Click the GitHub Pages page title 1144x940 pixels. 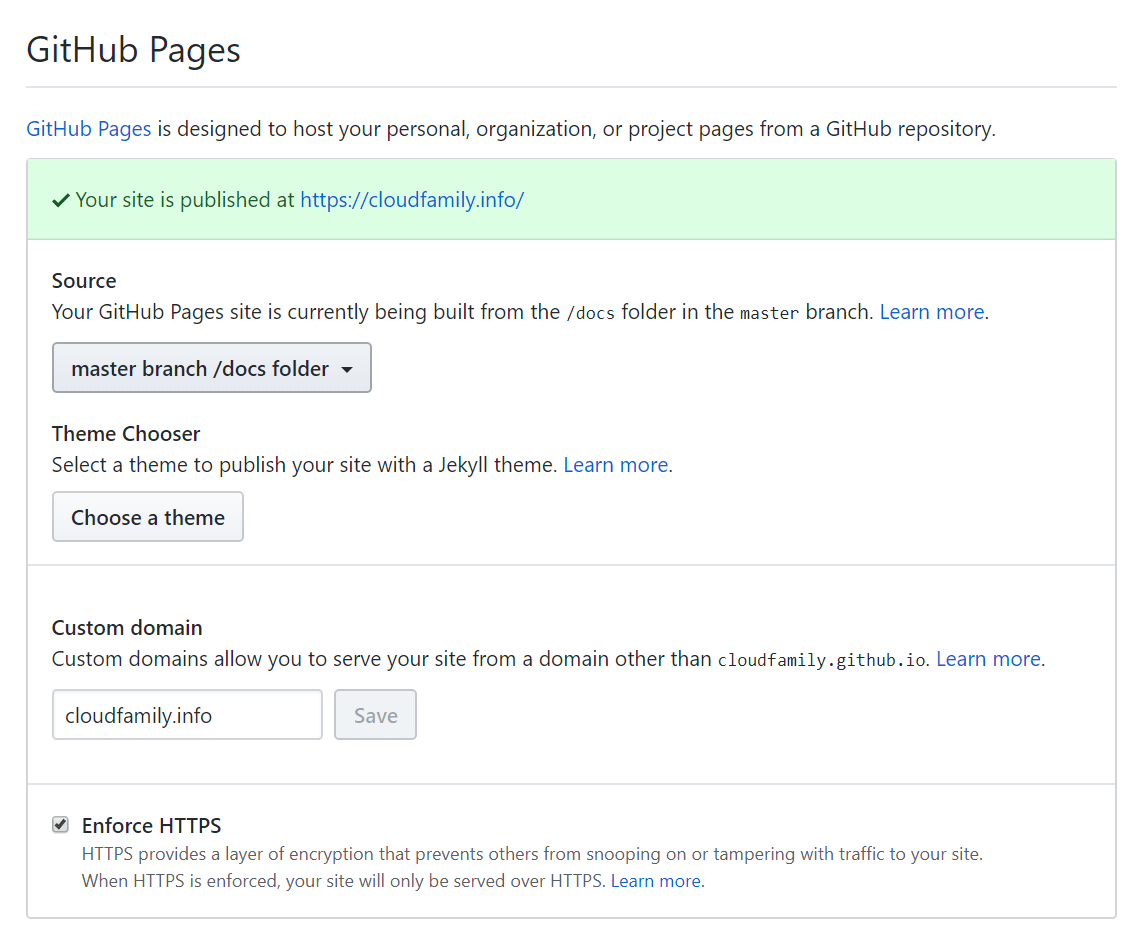click(134, 50)
